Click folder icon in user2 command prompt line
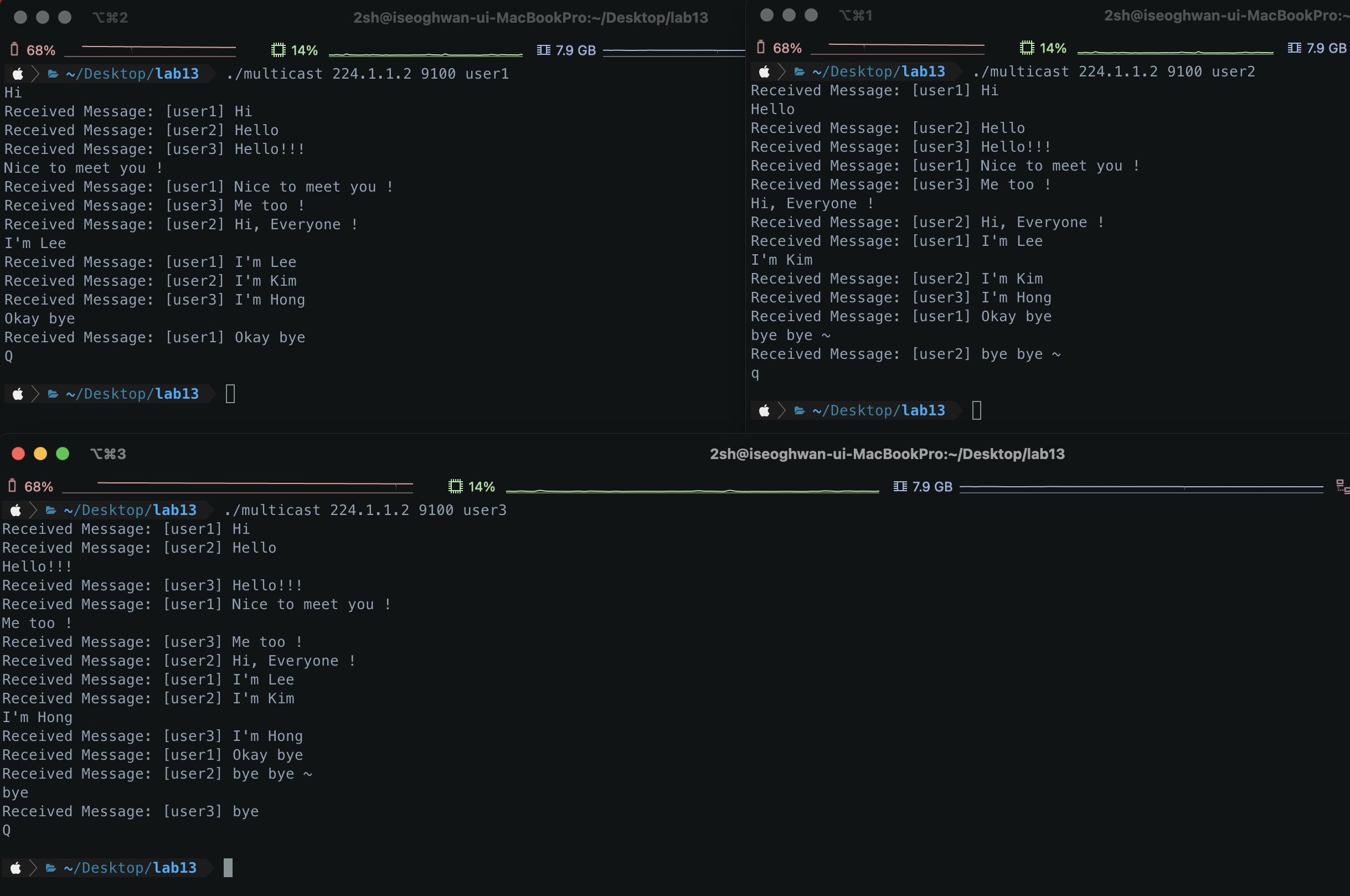Screen dimensions: 1350x896 799,71
